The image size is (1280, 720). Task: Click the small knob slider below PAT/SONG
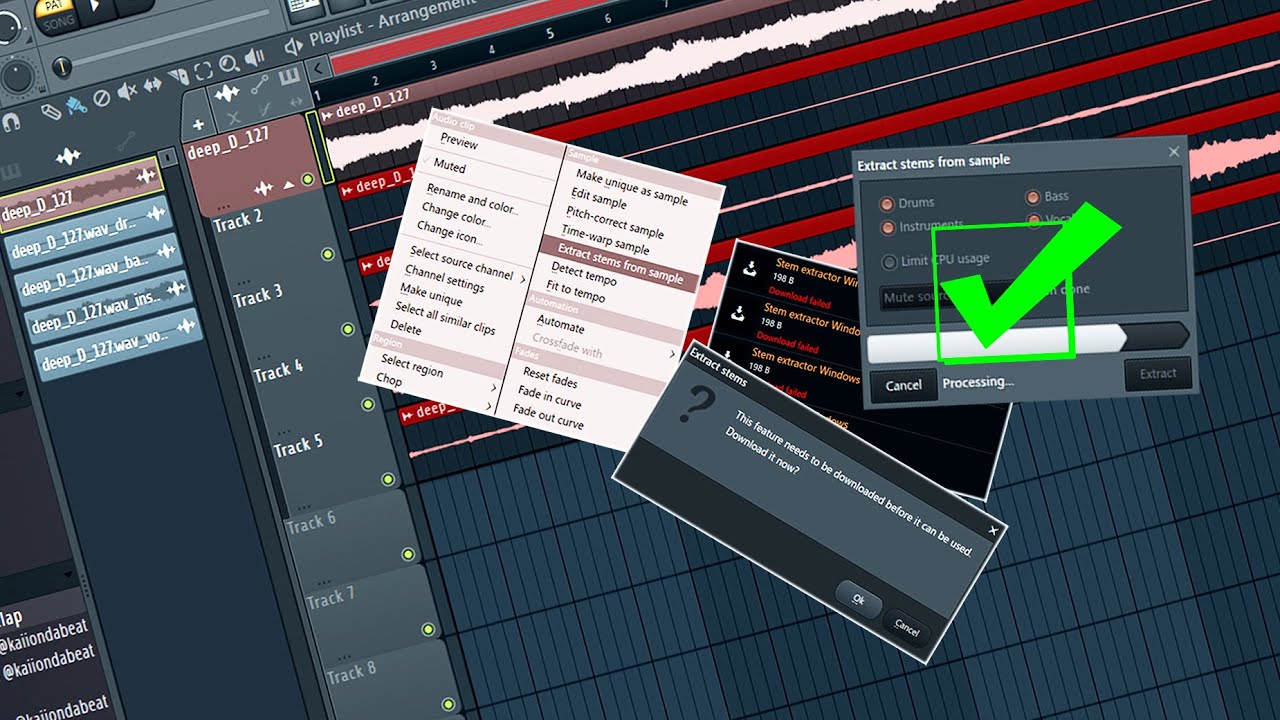(60, 68)
